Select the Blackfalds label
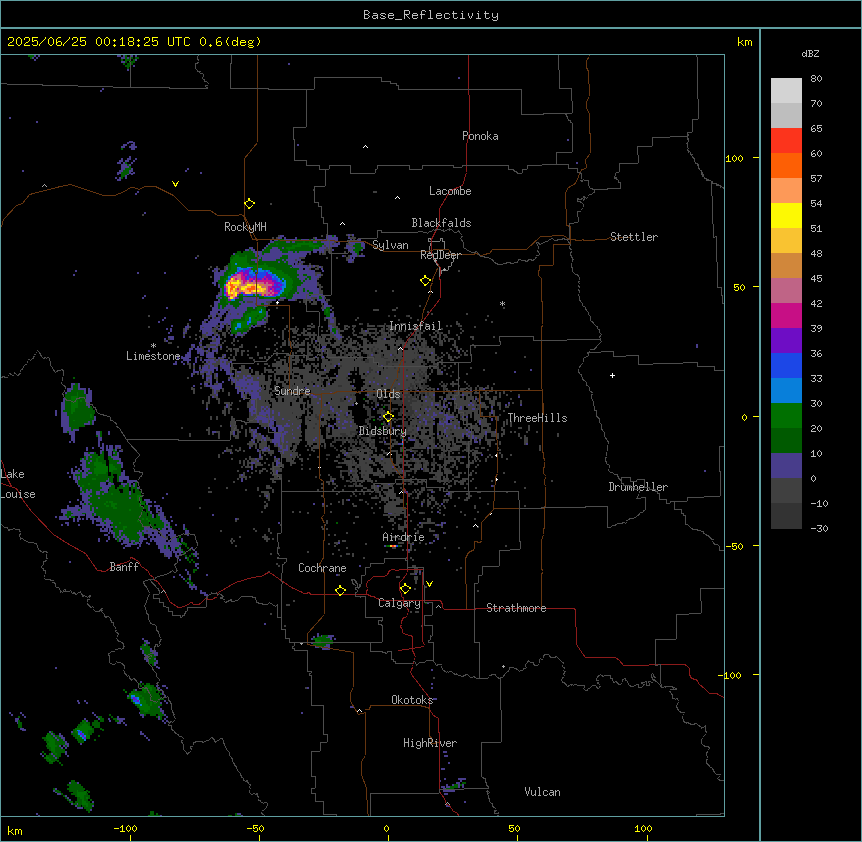Screen dimensions: 862x842 click(441, 223)
